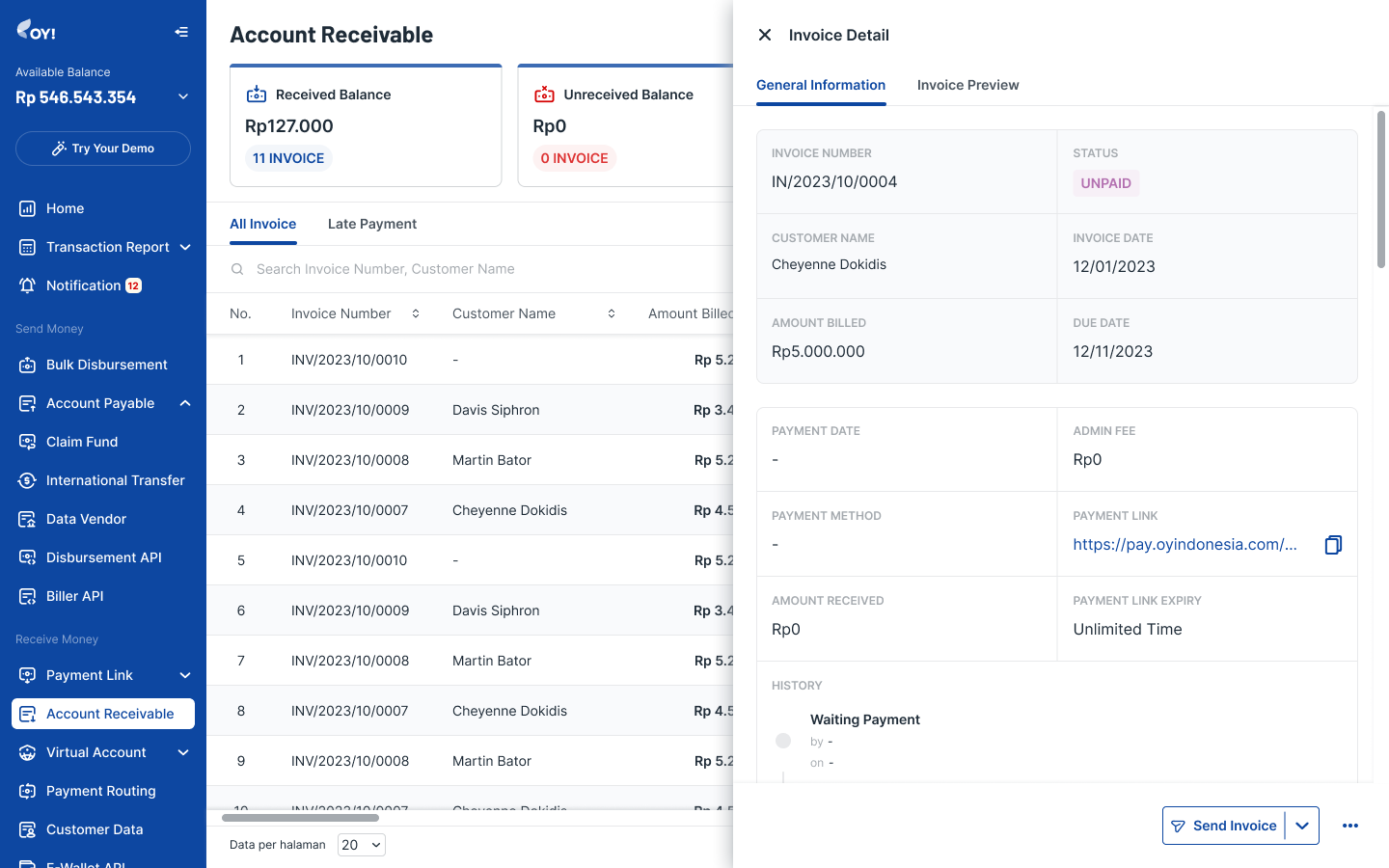Click the Send Invoice button
This screenshot has height=868, width=1389.
pyautogui.click(x=1224, y=826)
